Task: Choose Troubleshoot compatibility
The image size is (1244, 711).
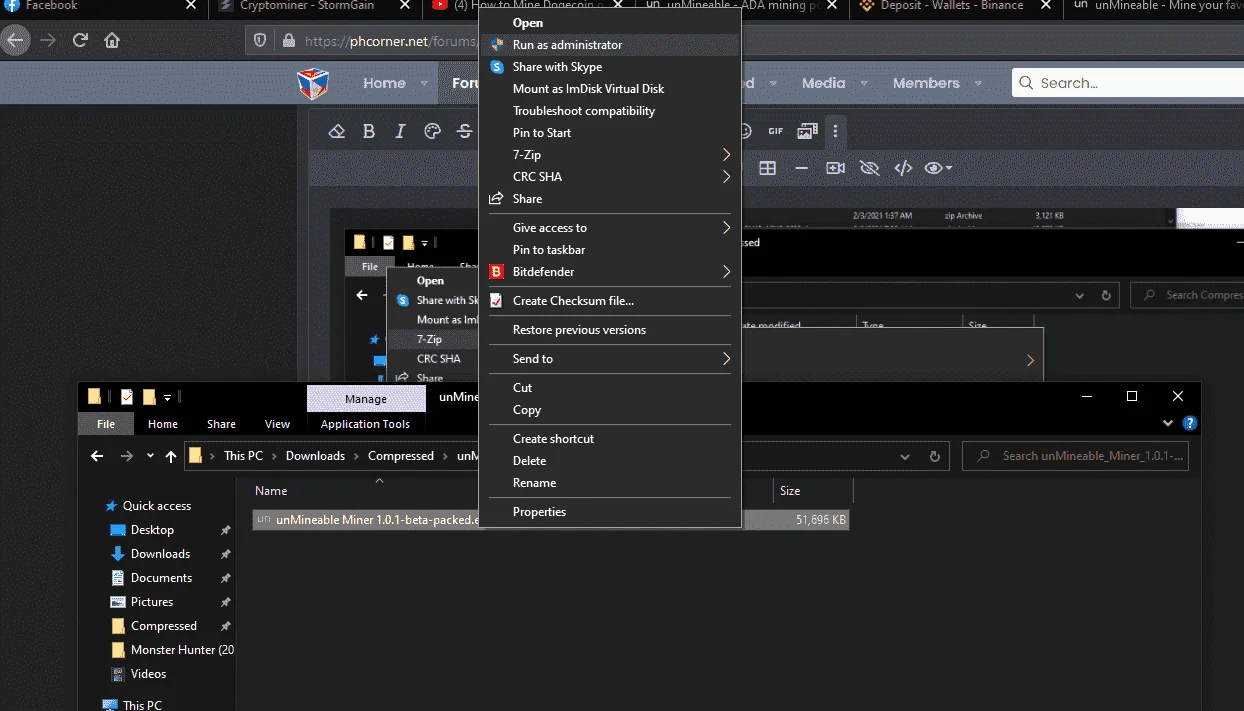Action: pos(611,111)
